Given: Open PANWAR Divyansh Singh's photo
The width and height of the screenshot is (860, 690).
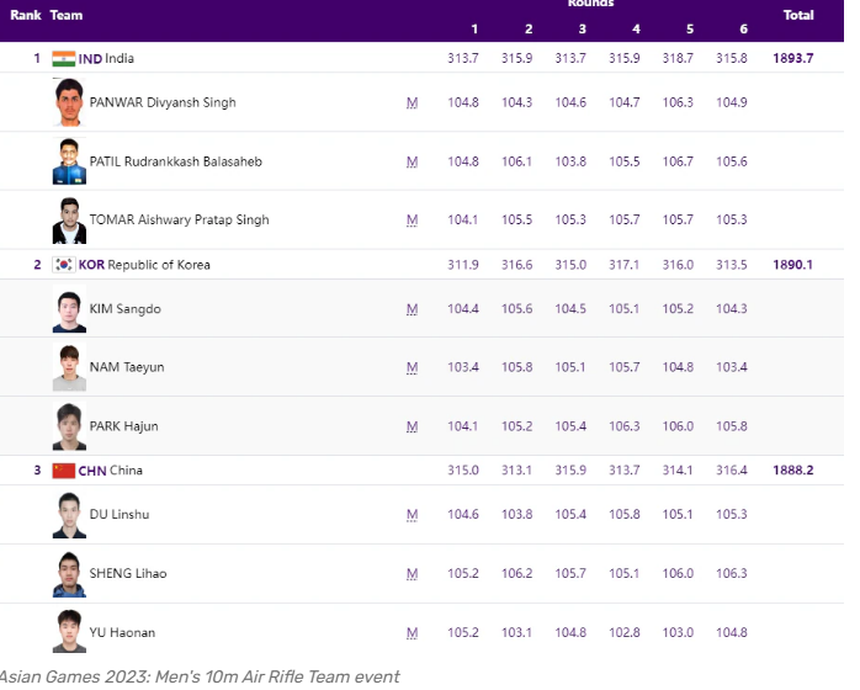Looking at the screenshot, I should coord(69,102).
